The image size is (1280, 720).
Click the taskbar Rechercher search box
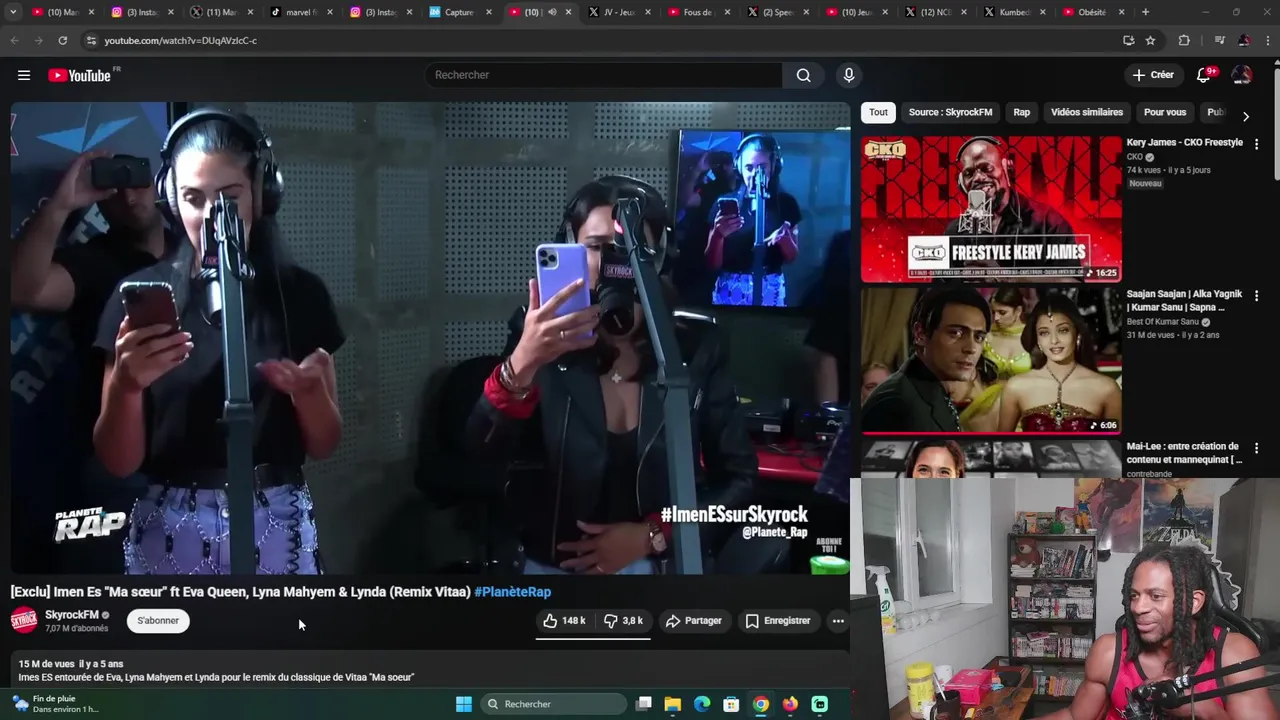553,704
